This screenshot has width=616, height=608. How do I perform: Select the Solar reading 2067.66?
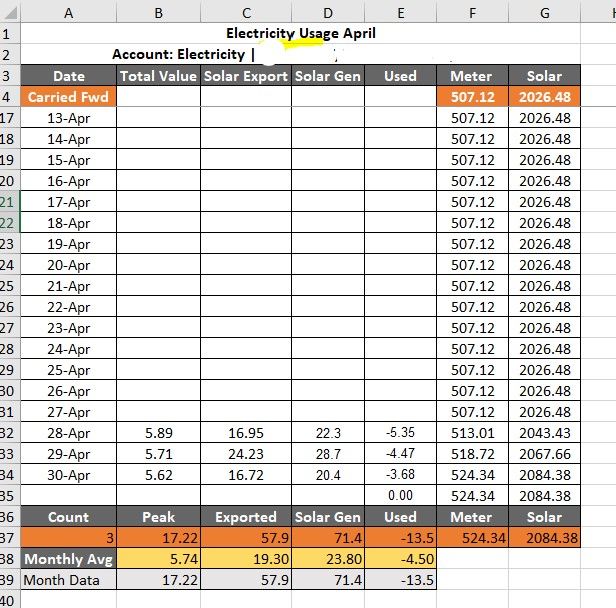[x=545, y=454]
